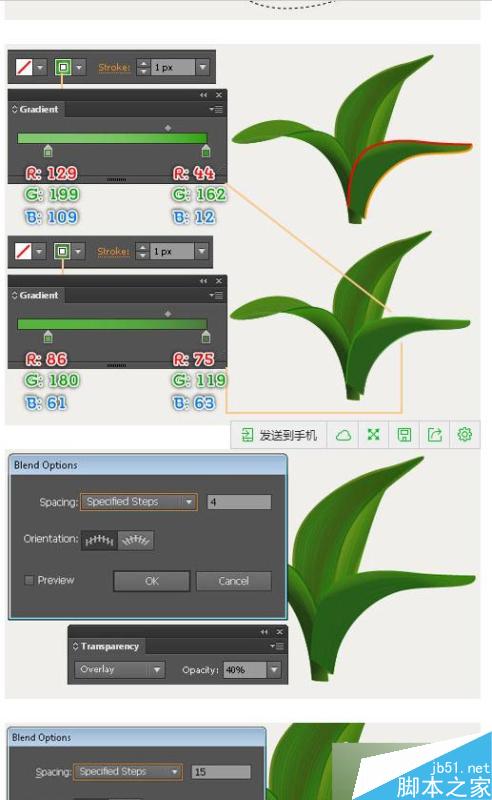492x800 pixels.
Task: Open the Spacing dropdown showing Specified Steps (4)
Action: click(138, 502)
